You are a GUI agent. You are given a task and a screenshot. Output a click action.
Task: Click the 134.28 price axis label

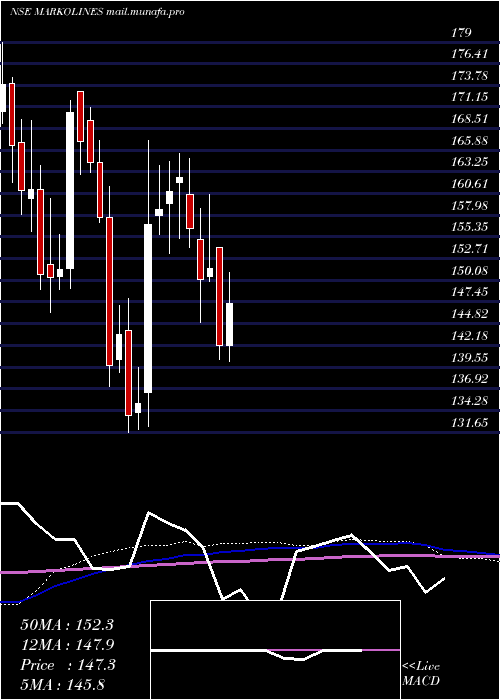[x=469, y=401]
